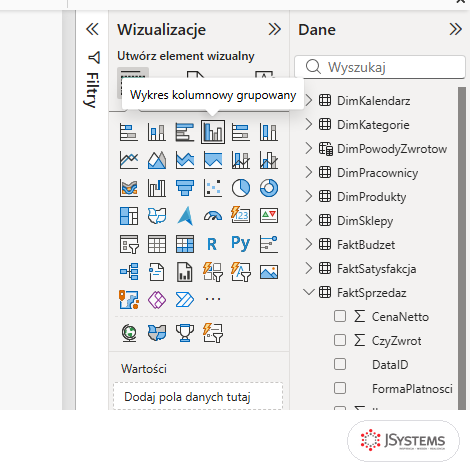Select the Power Apps visual
This screenshot has height=472, width=470.
[x=157, y=299]
